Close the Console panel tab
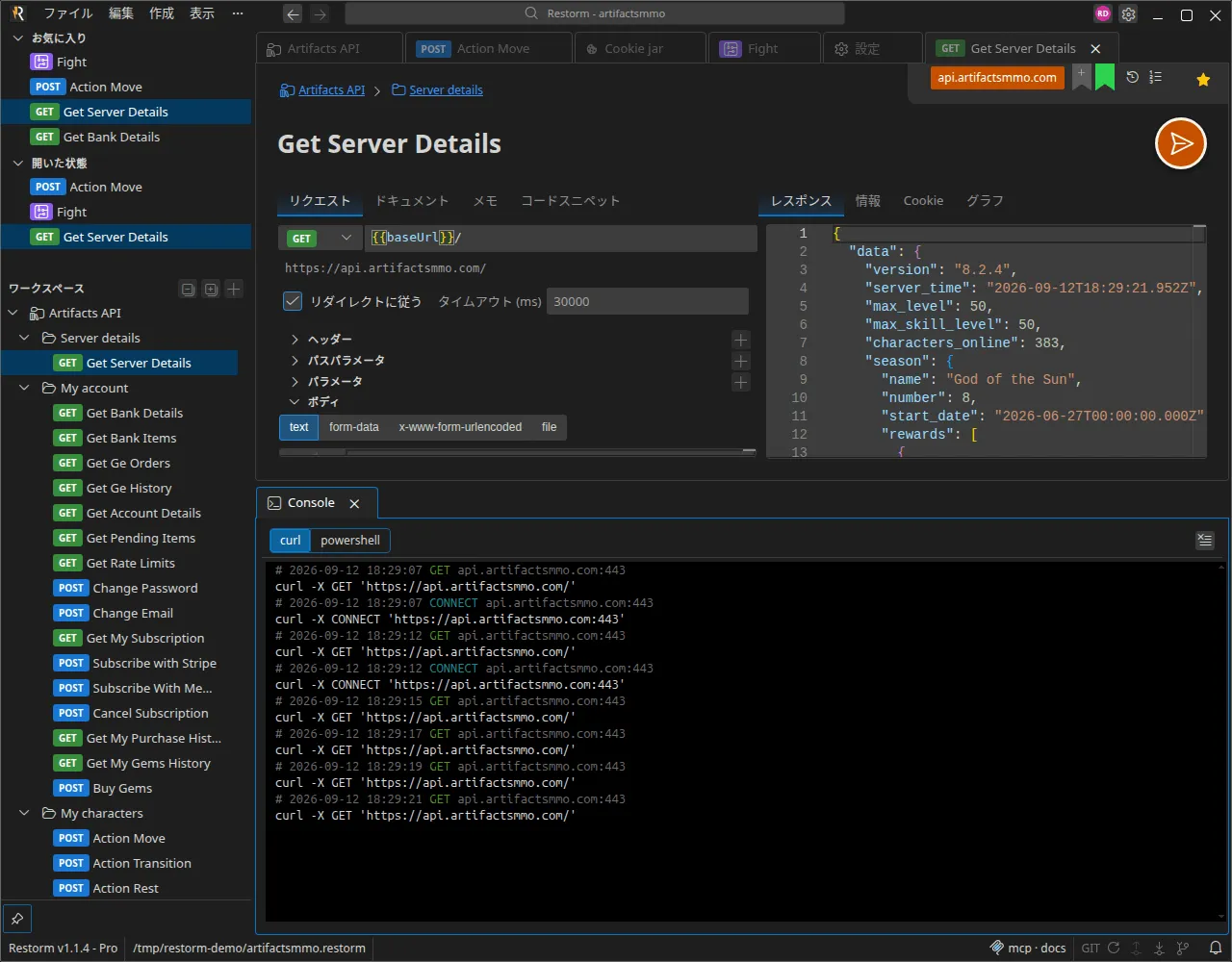The width and height of the screenshot is (1232, 962). [354, 503]
